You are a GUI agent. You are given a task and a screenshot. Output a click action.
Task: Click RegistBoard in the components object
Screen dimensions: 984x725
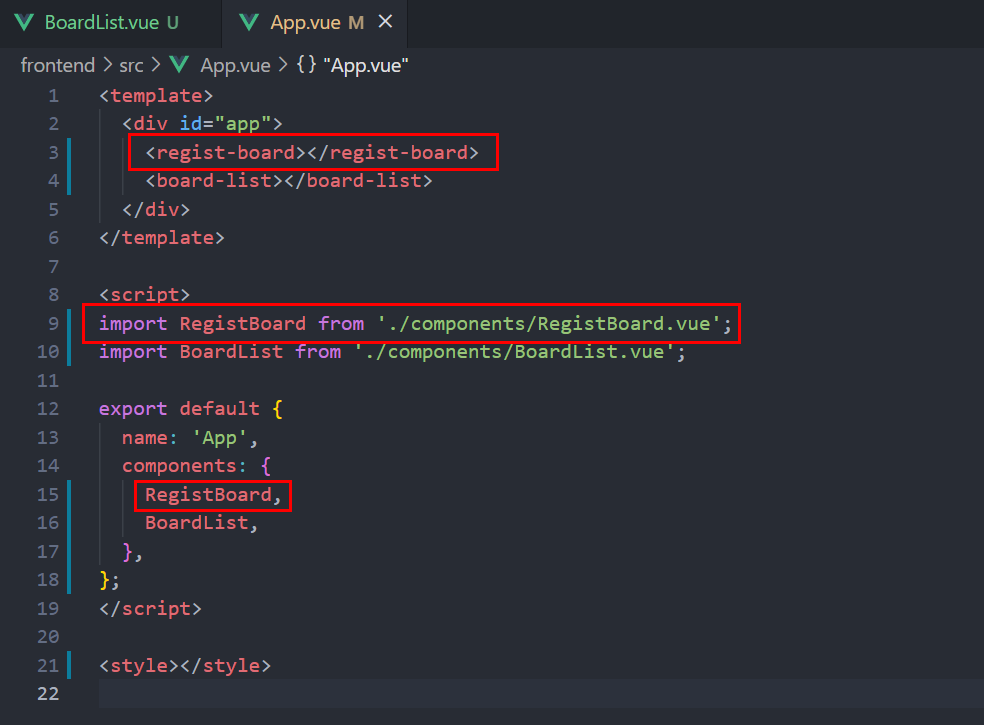click(x=208, y=495)
